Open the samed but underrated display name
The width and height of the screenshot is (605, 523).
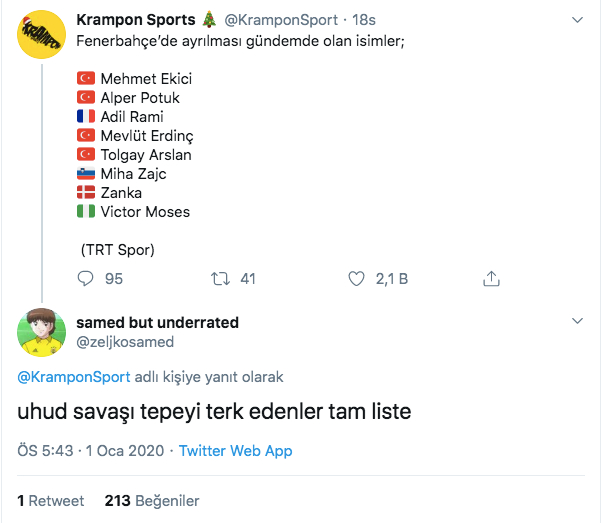[157, 323]
